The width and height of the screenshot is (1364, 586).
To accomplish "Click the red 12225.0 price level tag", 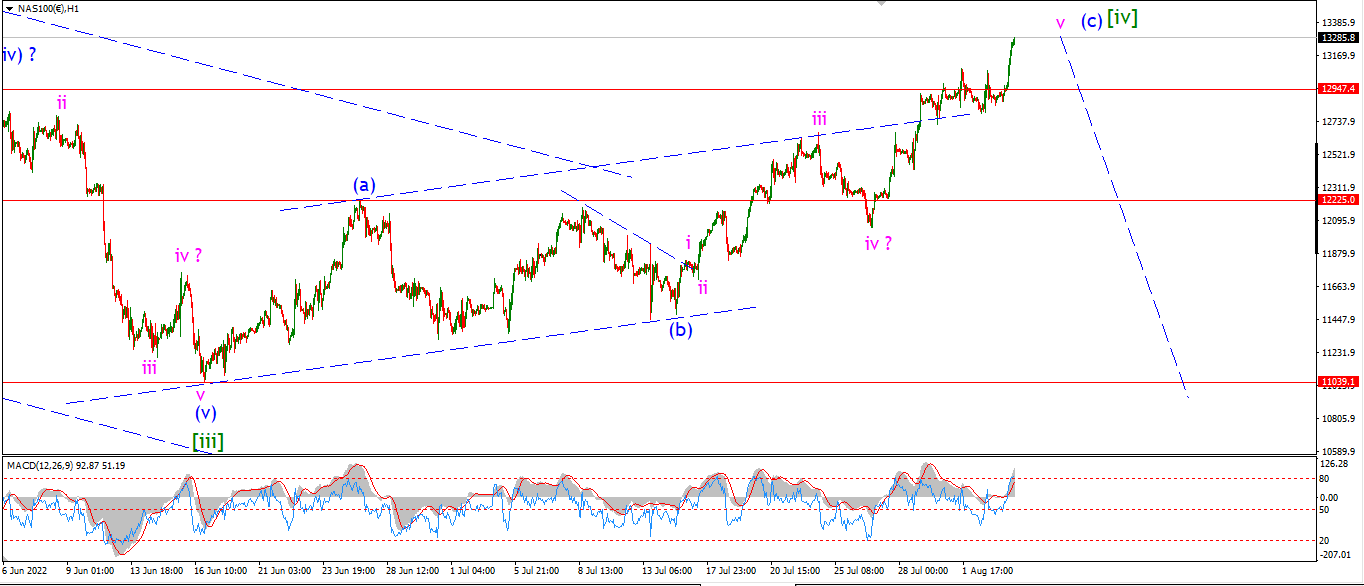I will click(x=1338, y=200).
